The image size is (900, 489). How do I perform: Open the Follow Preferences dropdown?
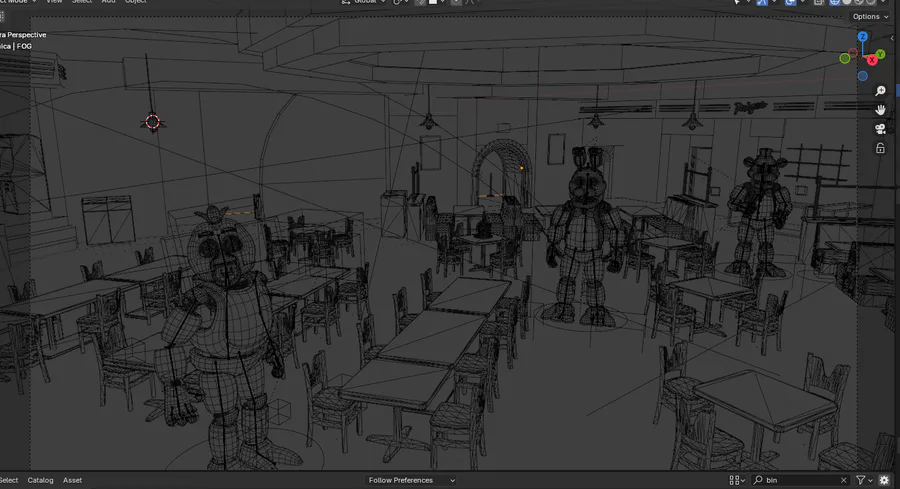[x=411, y=480]
